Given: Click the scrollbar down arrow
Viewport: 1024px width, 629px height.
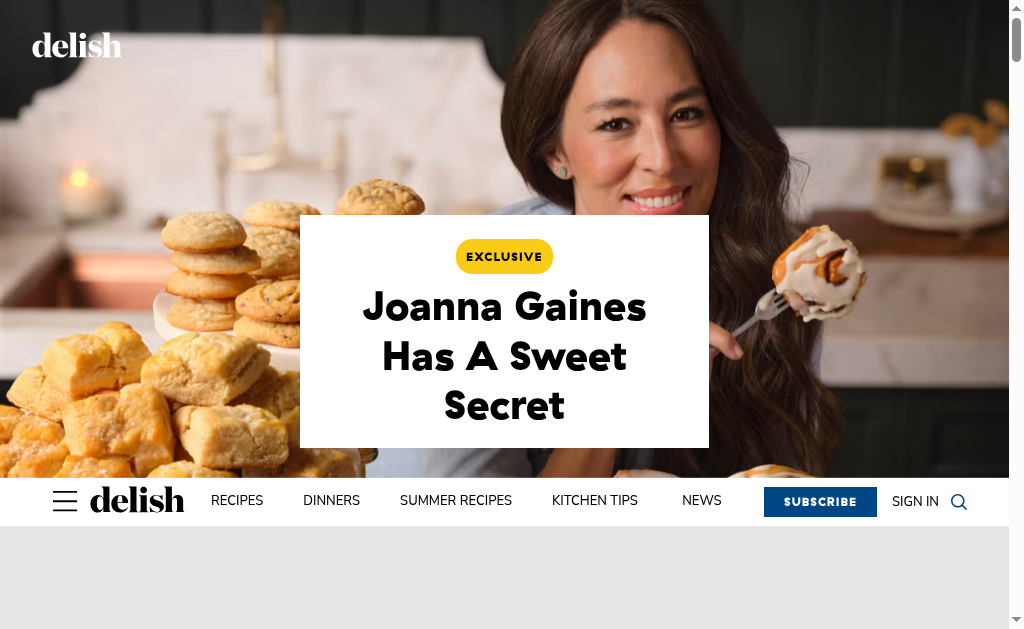Looking at the screenshot, I should [1016, 619].
